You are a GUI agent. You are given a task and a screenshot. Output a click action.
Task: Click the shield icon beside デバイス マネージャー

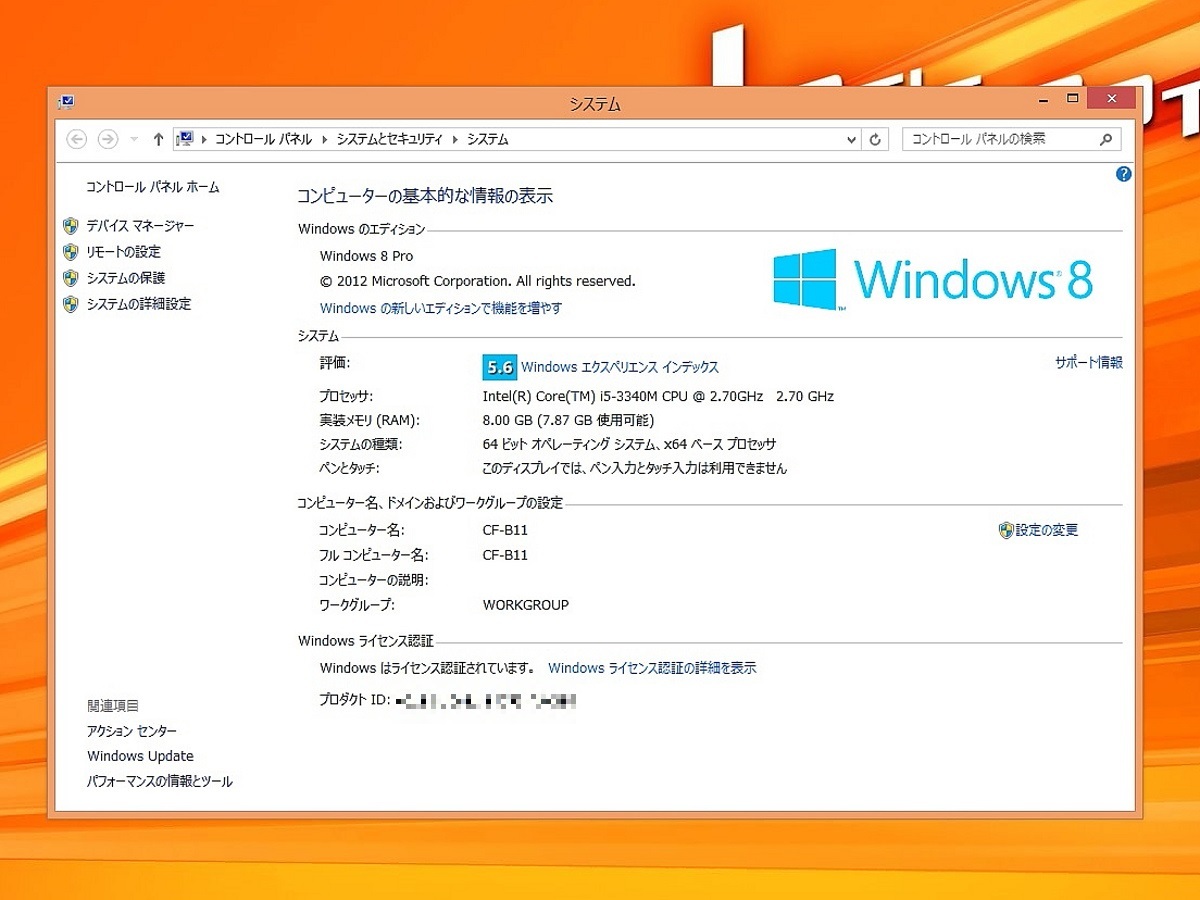coord(70,226)
